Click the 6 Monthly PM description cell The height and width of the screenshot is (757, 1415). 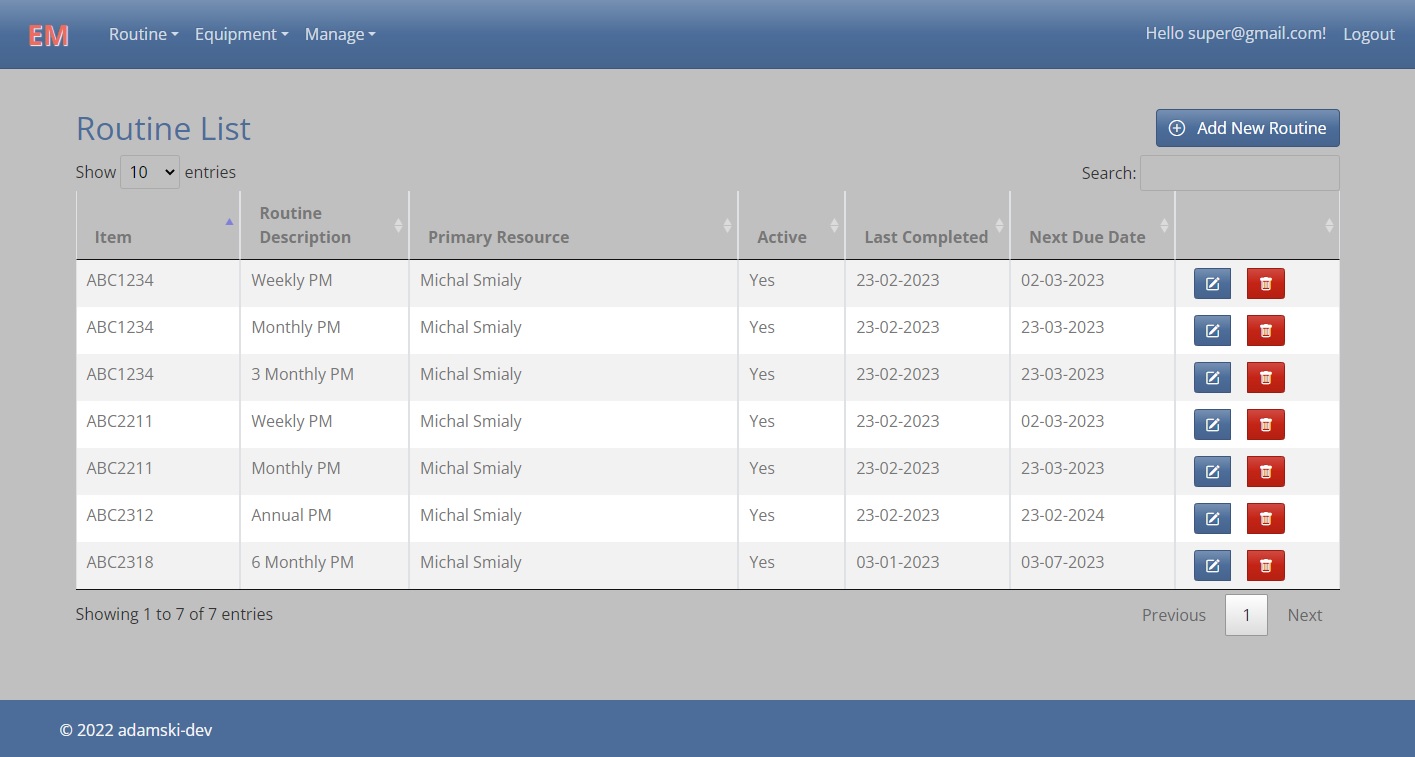(325, 566)
